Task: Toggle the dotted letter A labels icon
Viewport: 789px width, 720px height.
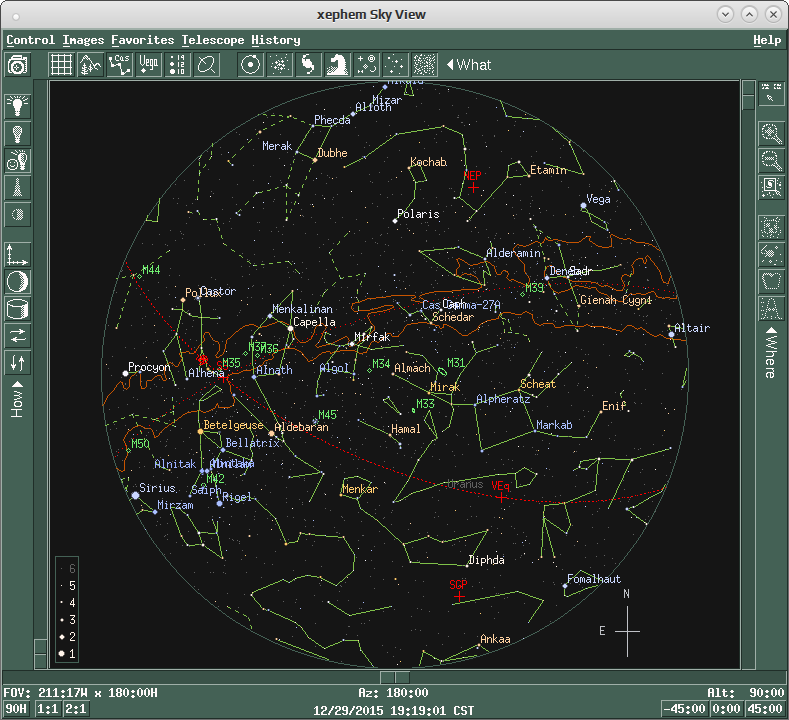Action: [771, 308]
